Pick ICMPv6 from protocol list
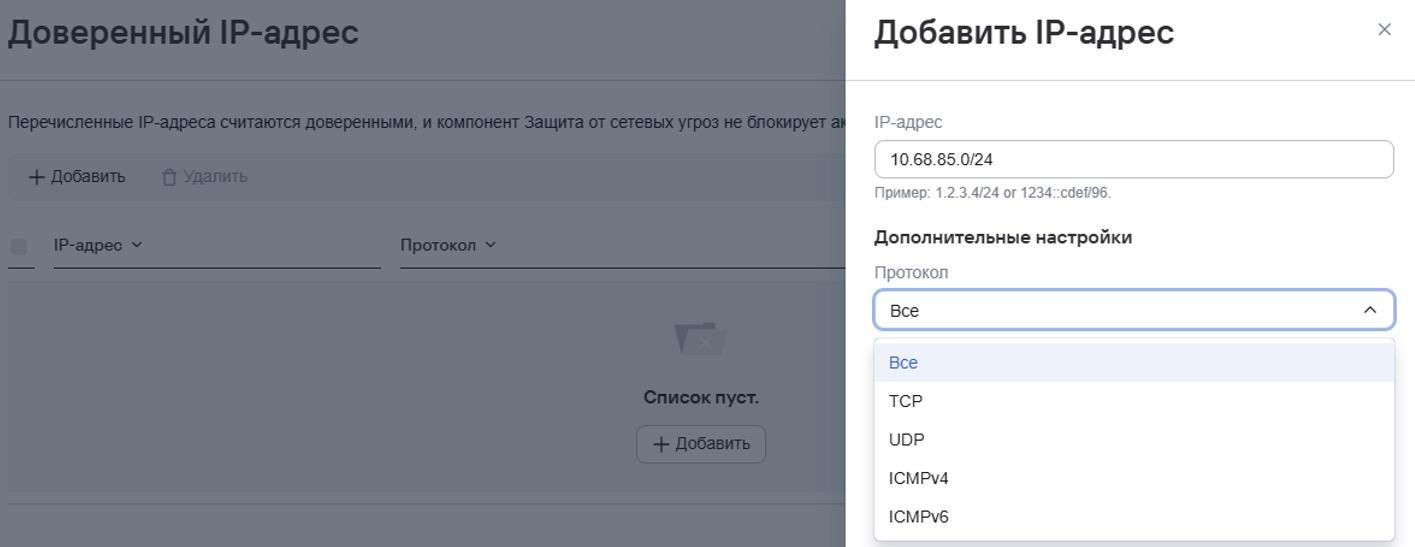Viewport: 1415px width, 547px height. (1134, 517)
